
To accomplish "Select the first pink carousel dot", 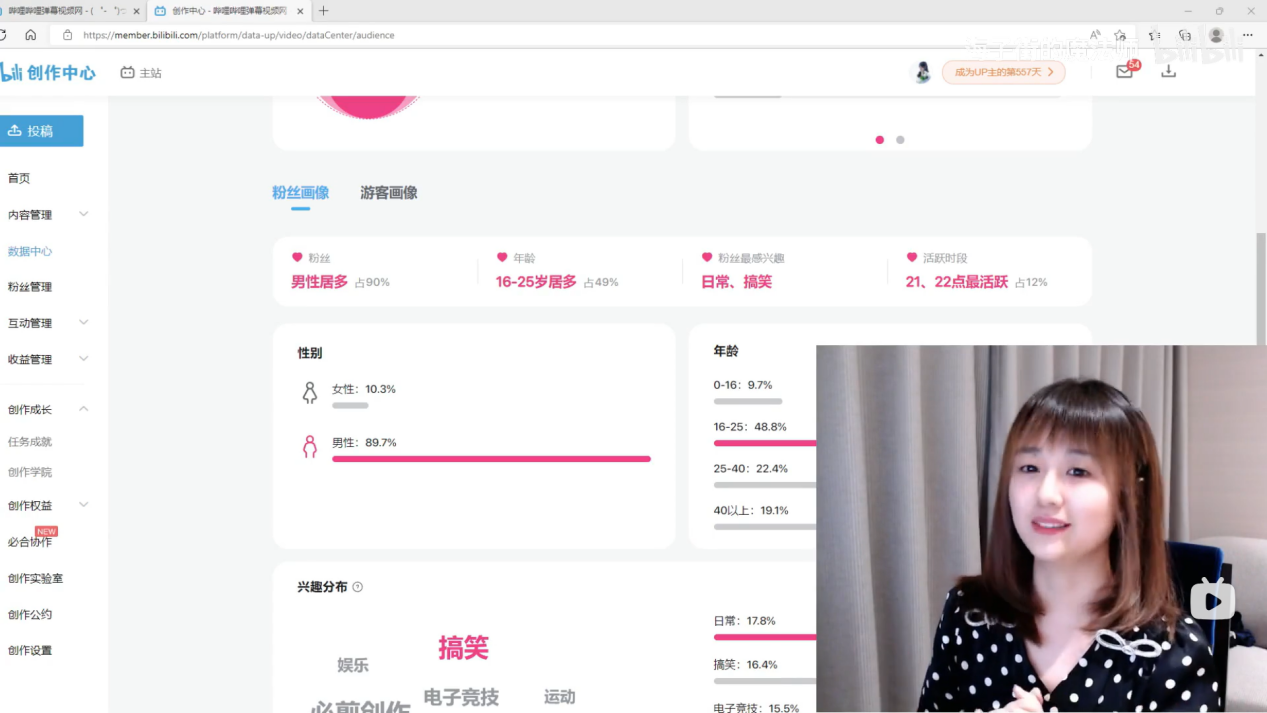I will (880, 140).
